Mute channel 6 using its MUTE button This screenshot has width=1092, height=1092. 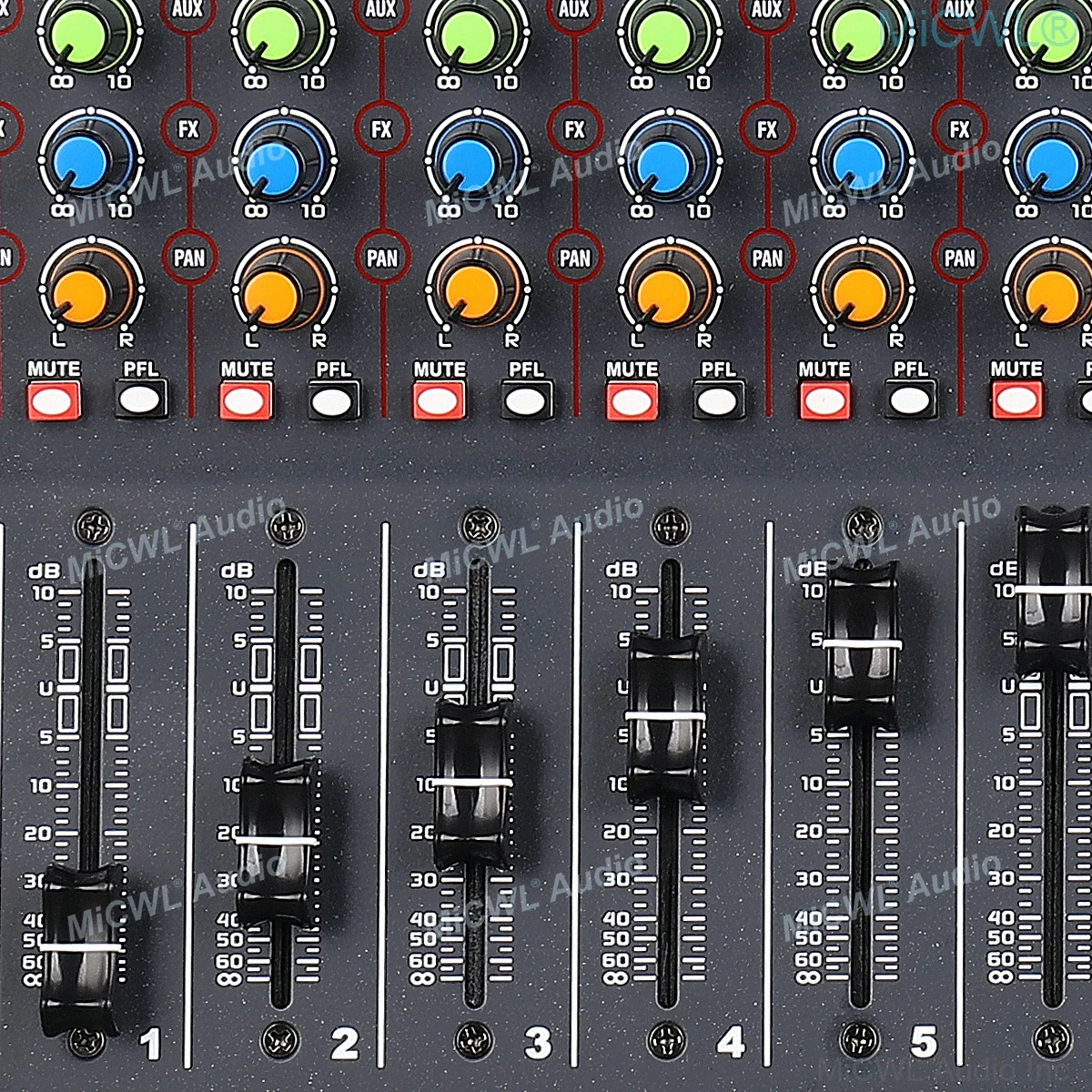coord(1017,399)
